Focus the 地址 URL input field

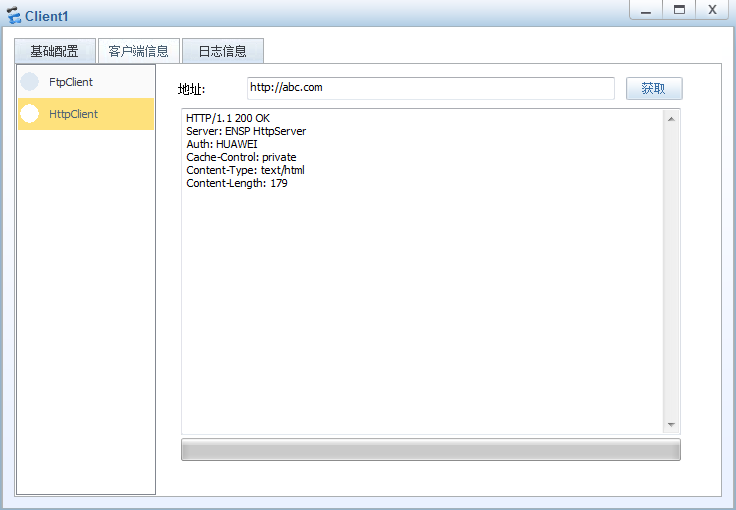click(430, 88)
